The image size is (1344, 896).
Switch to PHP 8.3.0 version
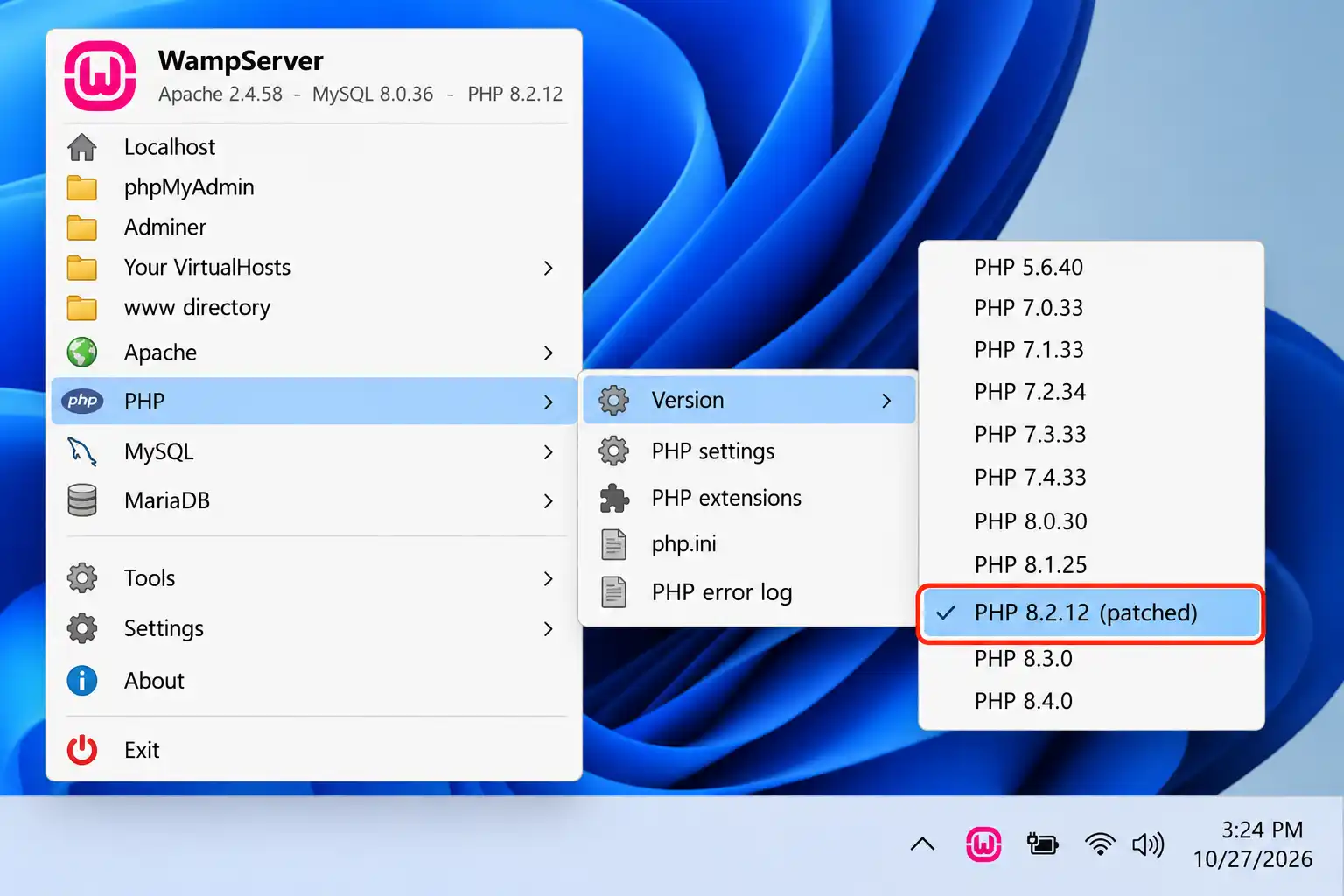click(x=1091, y=658)
